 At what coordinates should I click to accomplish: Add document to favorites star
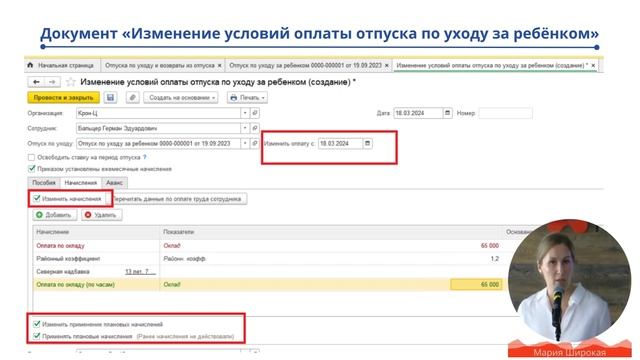click(71, 82)
